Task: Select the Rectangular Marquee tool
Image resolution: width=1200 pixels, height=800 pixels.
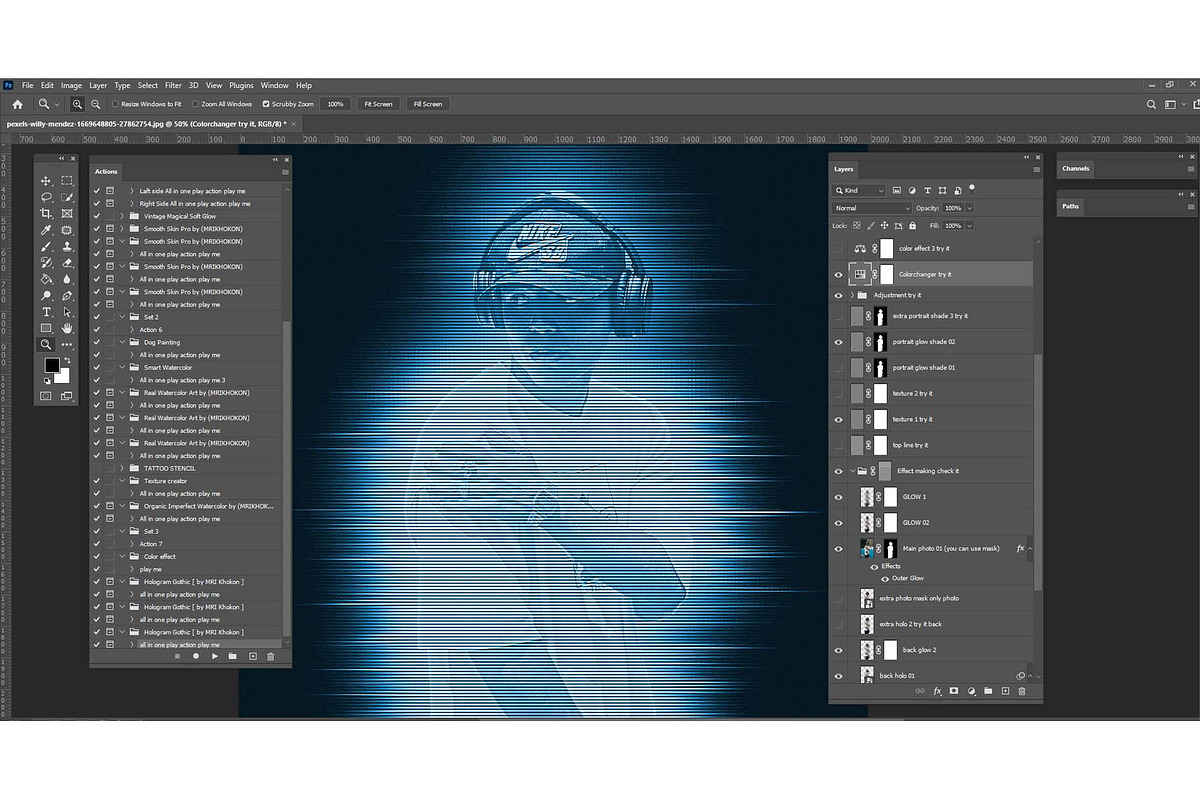Action: pos(67,181)
